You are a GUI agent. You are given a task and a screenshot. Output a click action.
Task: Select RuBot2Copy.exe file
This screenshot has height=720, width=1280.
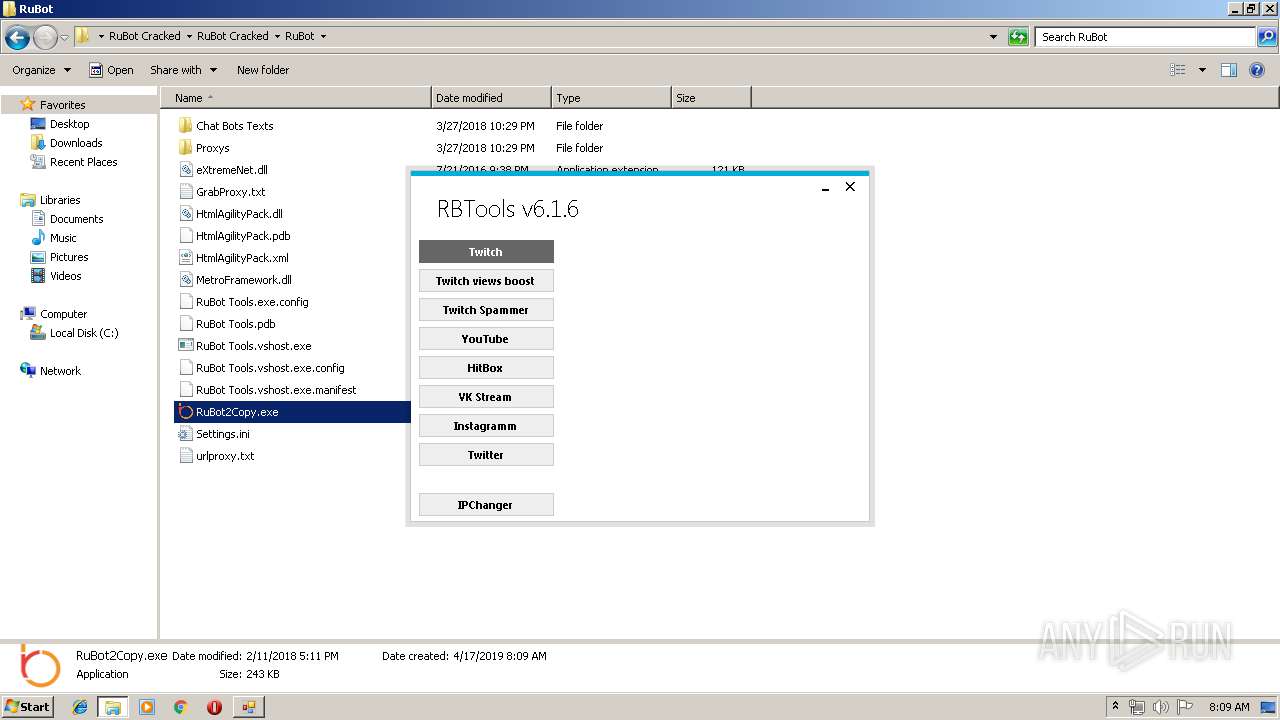292,412
